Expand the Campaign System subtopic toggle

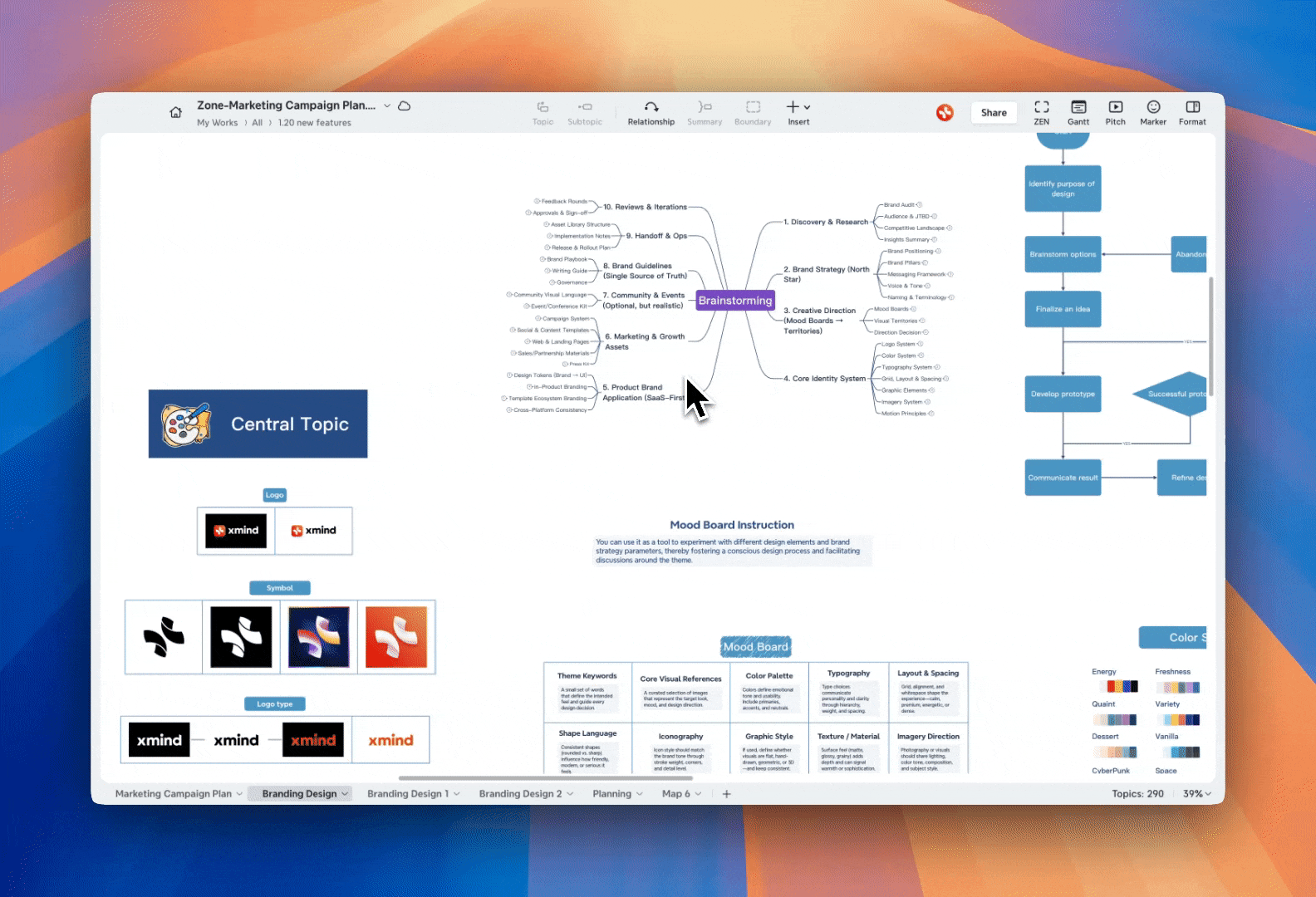point(538,318)
